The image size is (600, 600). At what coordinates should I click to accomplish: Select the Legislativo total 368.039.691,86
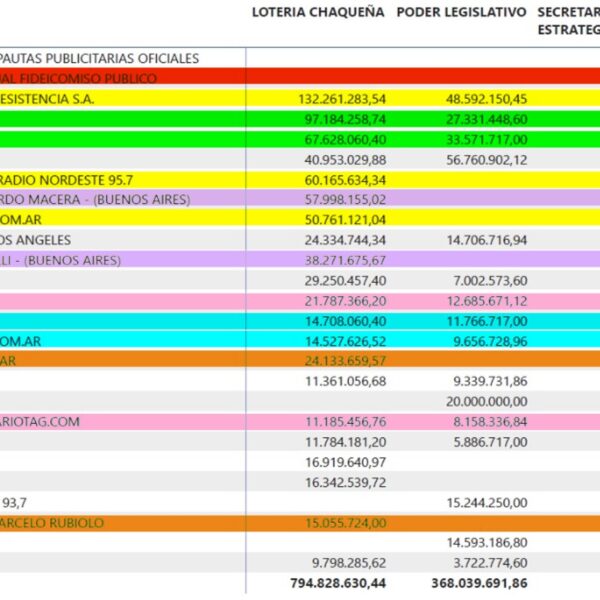pyautogui.click(x=479, y=583)
